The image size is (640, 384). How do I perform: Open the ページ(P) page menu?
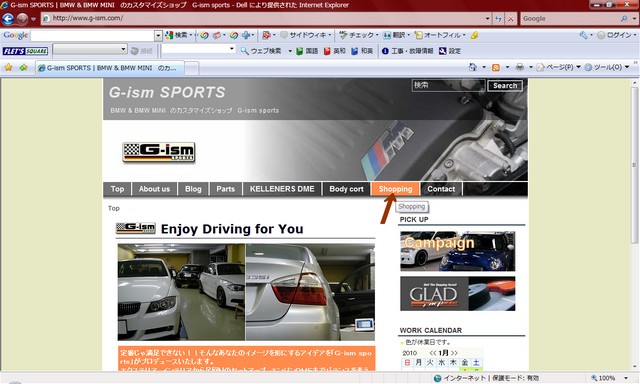click(x=558, y=67)
